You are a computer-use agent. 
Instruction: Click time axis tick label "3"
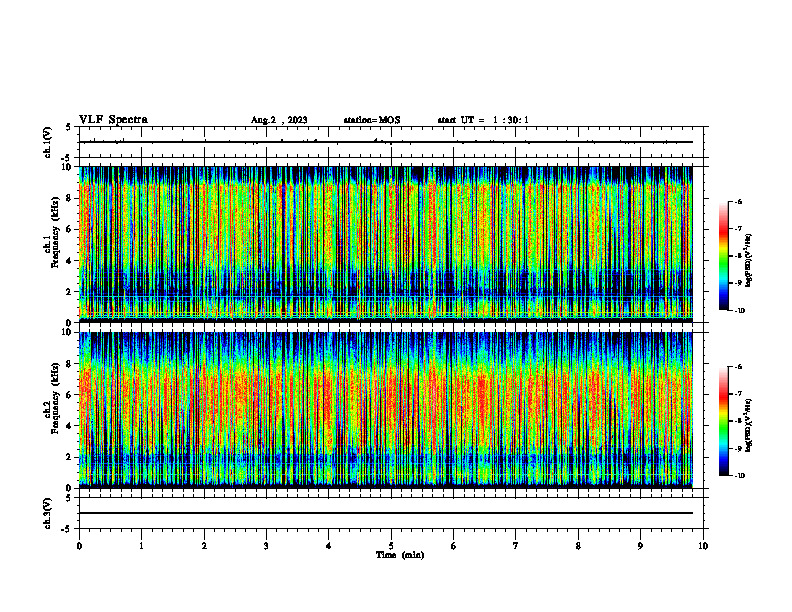[266, 546]
